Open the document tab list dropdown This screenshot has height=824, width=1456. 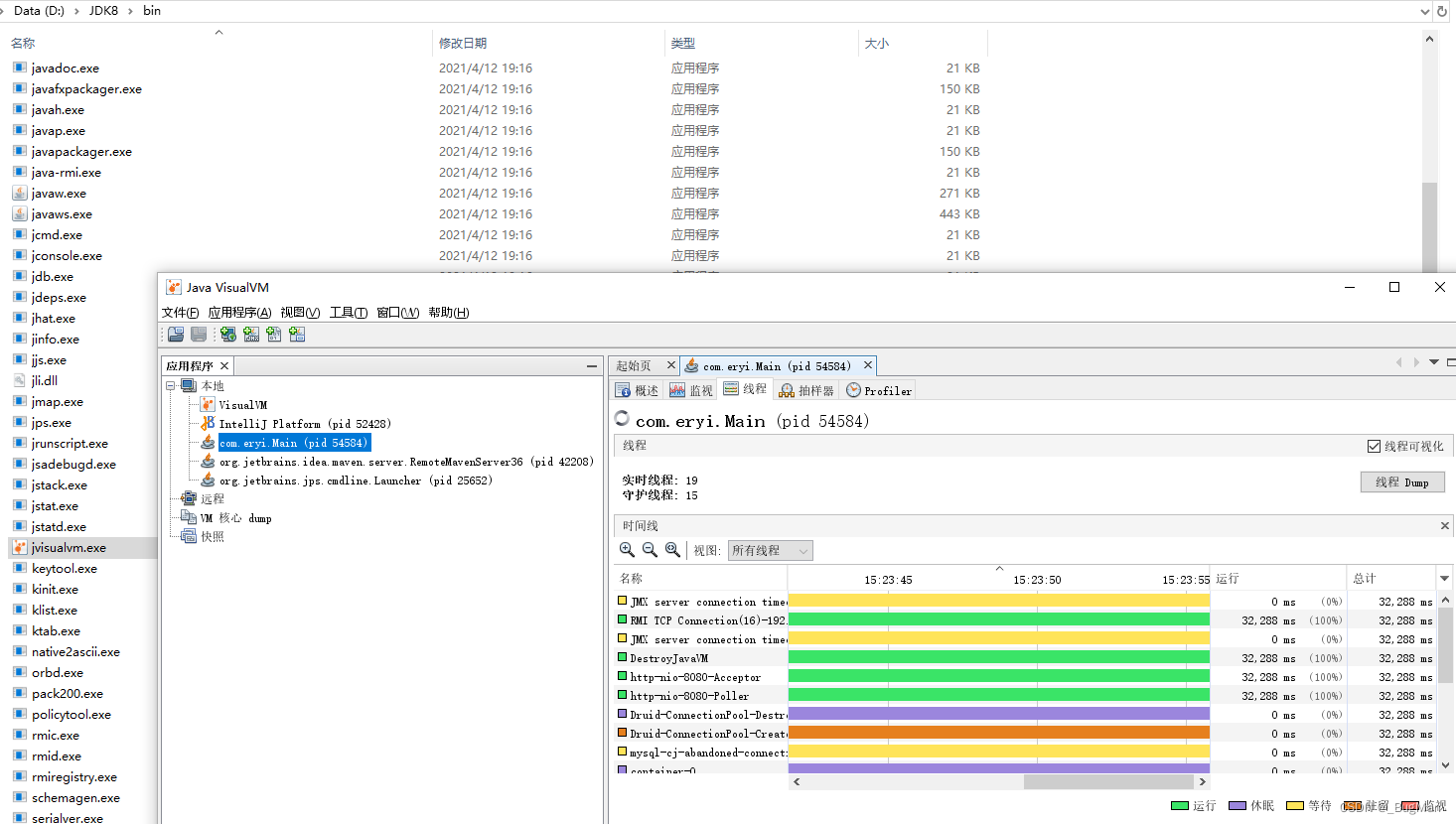pos(1434,362)
